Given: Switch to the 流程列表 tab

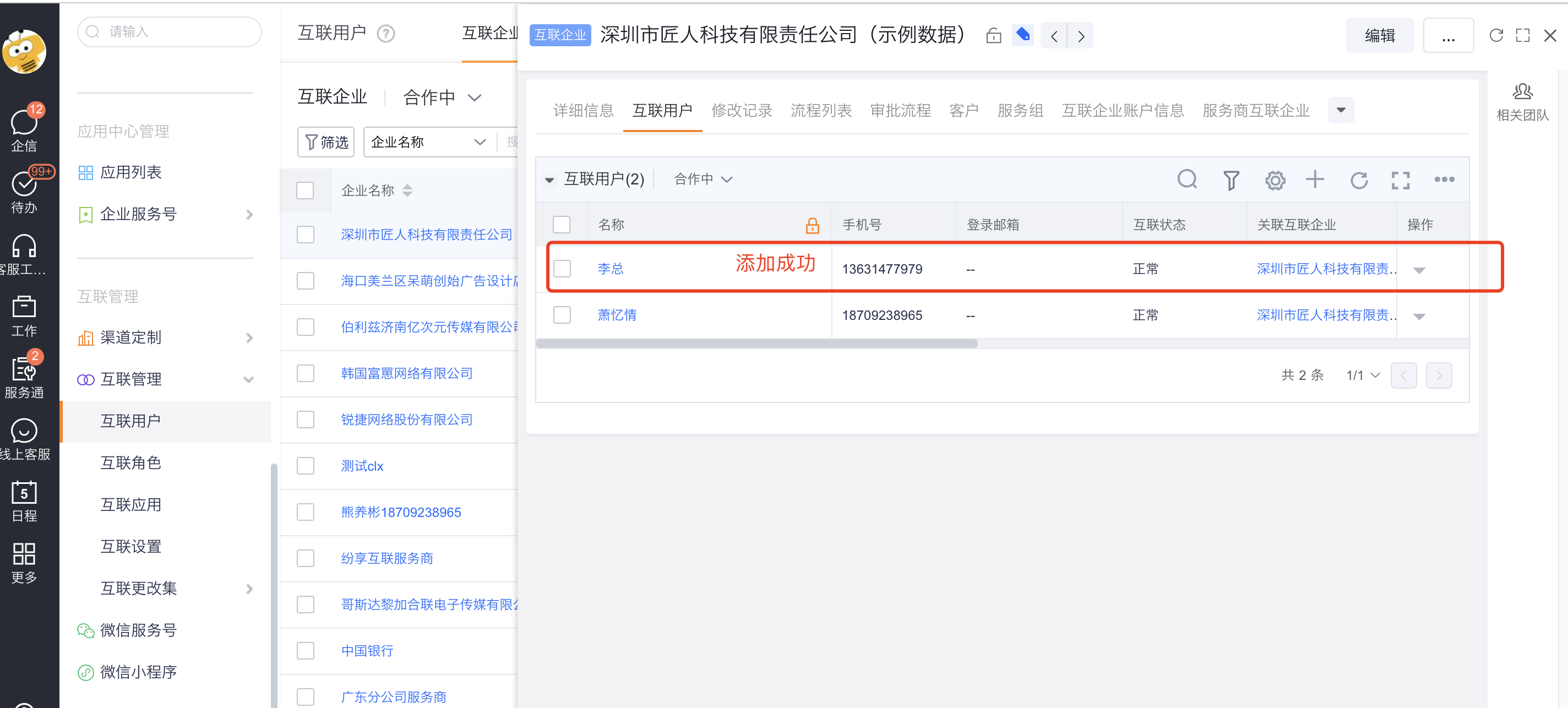Looking at the screenshot, I should [820, 110].
